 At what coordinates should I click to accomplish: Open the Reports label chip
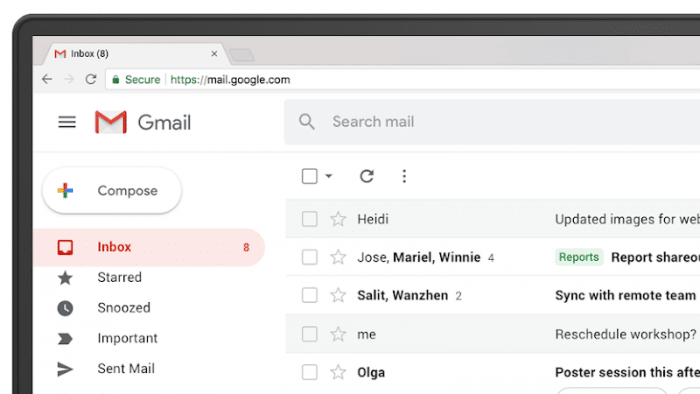[x=579, y=257]
